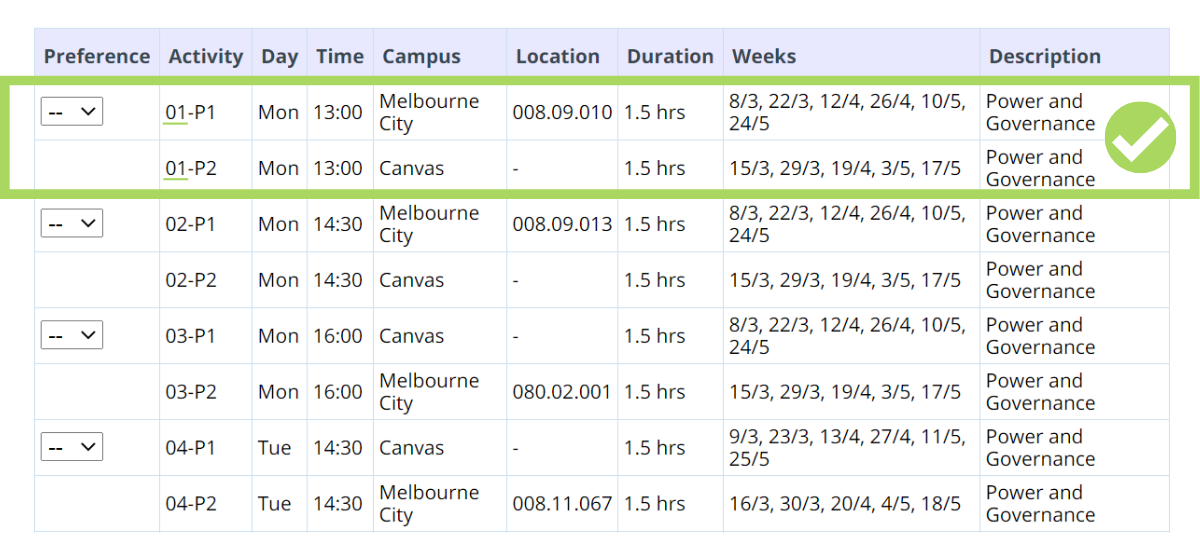
Task: Open preference dropdown for activity 02-P1
Action: 72,224
